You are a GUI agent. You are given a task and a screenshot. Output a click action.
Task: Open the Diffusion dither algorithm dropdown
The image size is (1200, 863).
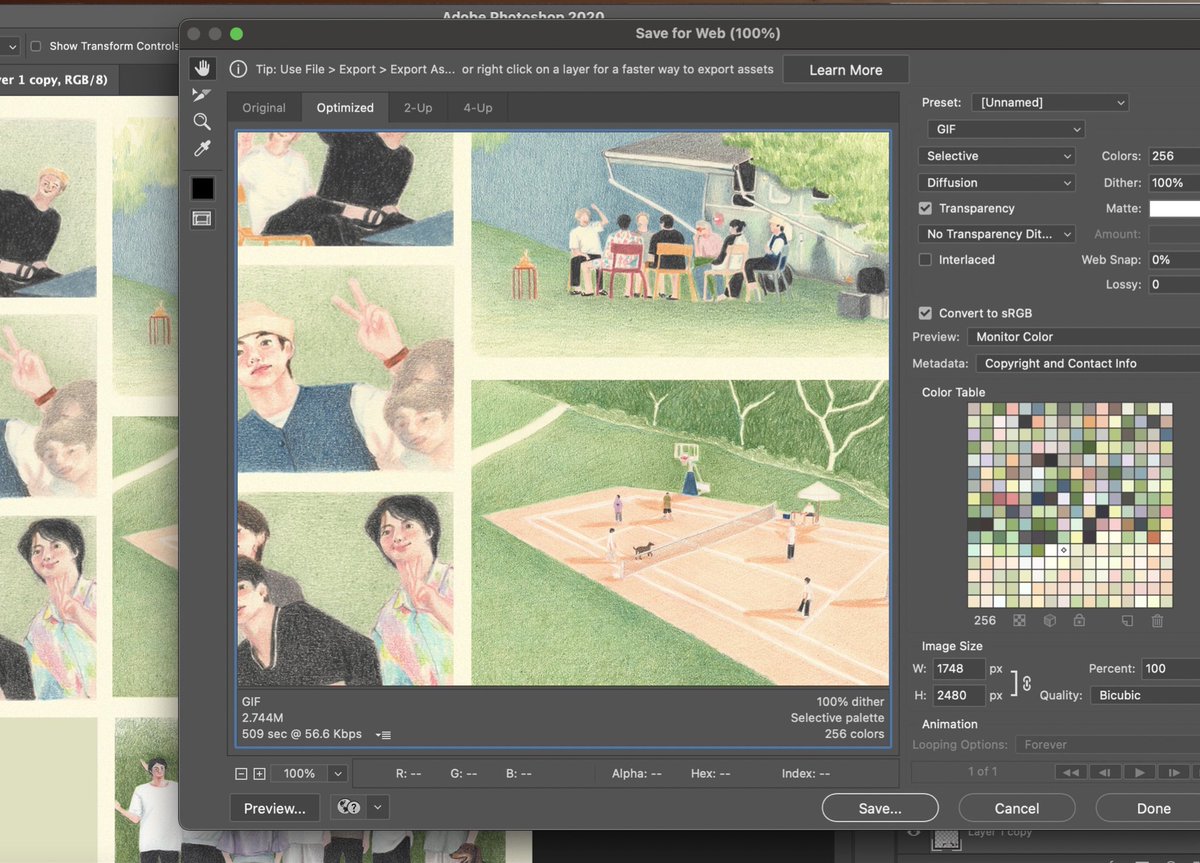pos(996,183)
